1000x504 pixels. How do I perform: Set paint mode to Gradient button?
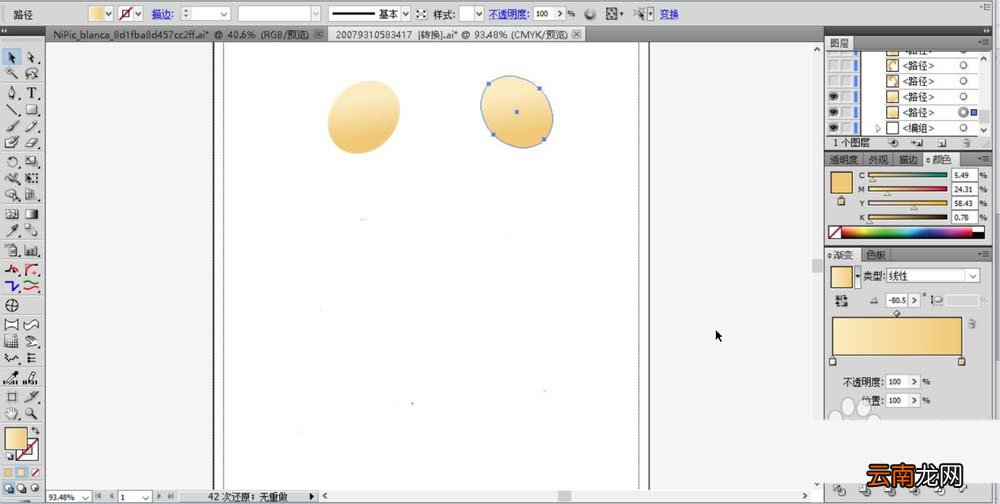click(x=22, y=473)
